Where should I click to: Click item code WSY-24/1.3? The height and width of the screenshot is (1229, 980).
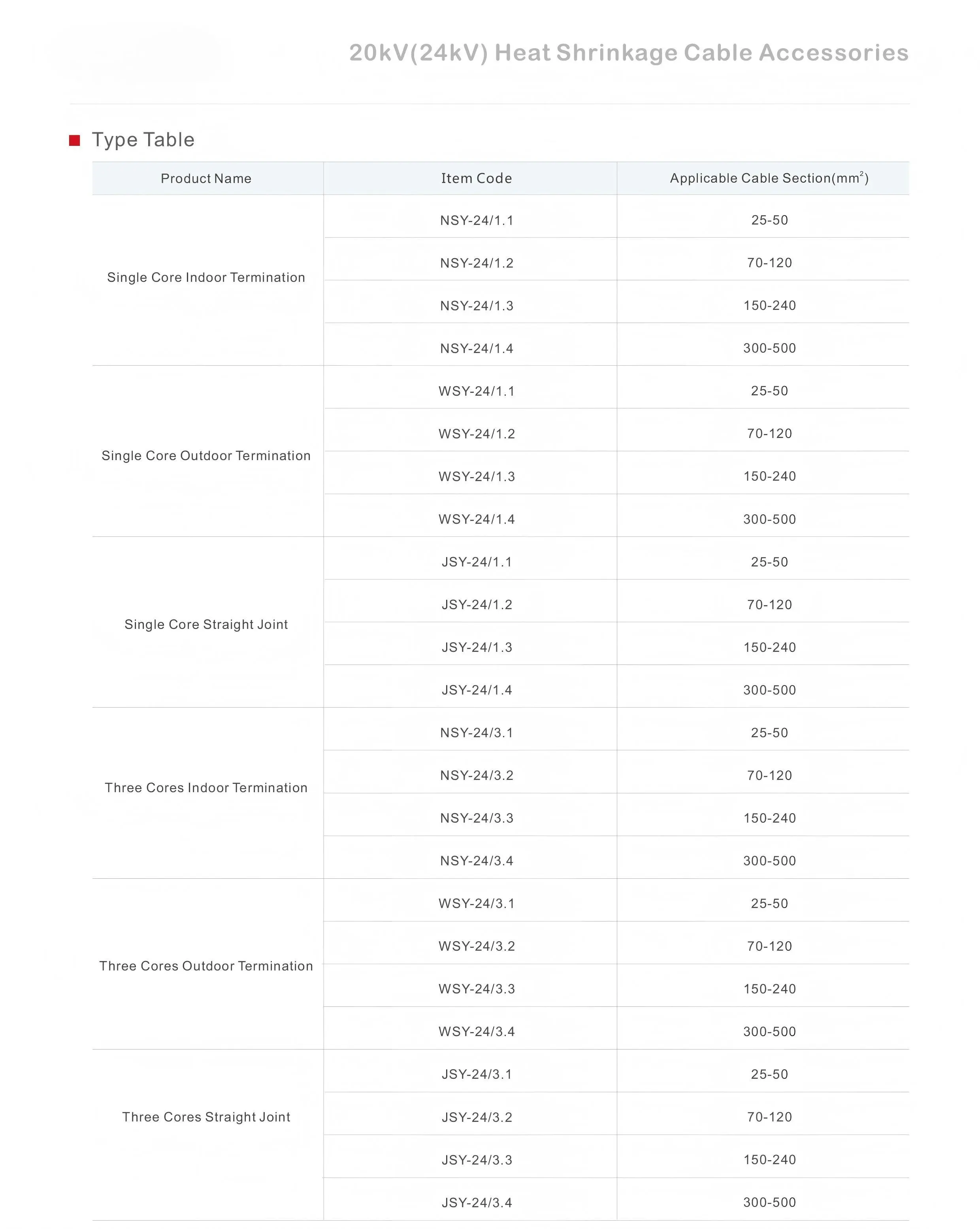click(476, 477)
